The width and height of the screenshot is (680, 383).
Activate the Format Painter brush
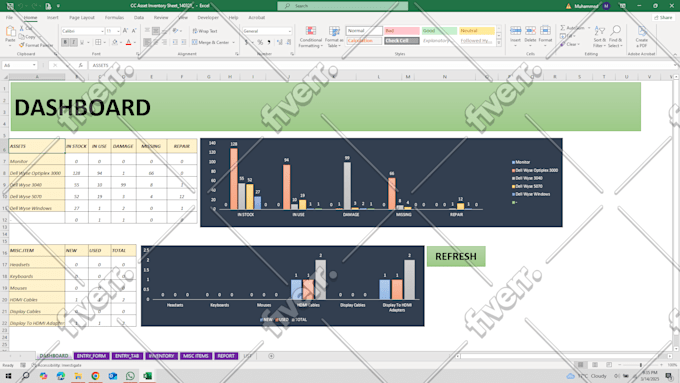click(x=22, y=45)
